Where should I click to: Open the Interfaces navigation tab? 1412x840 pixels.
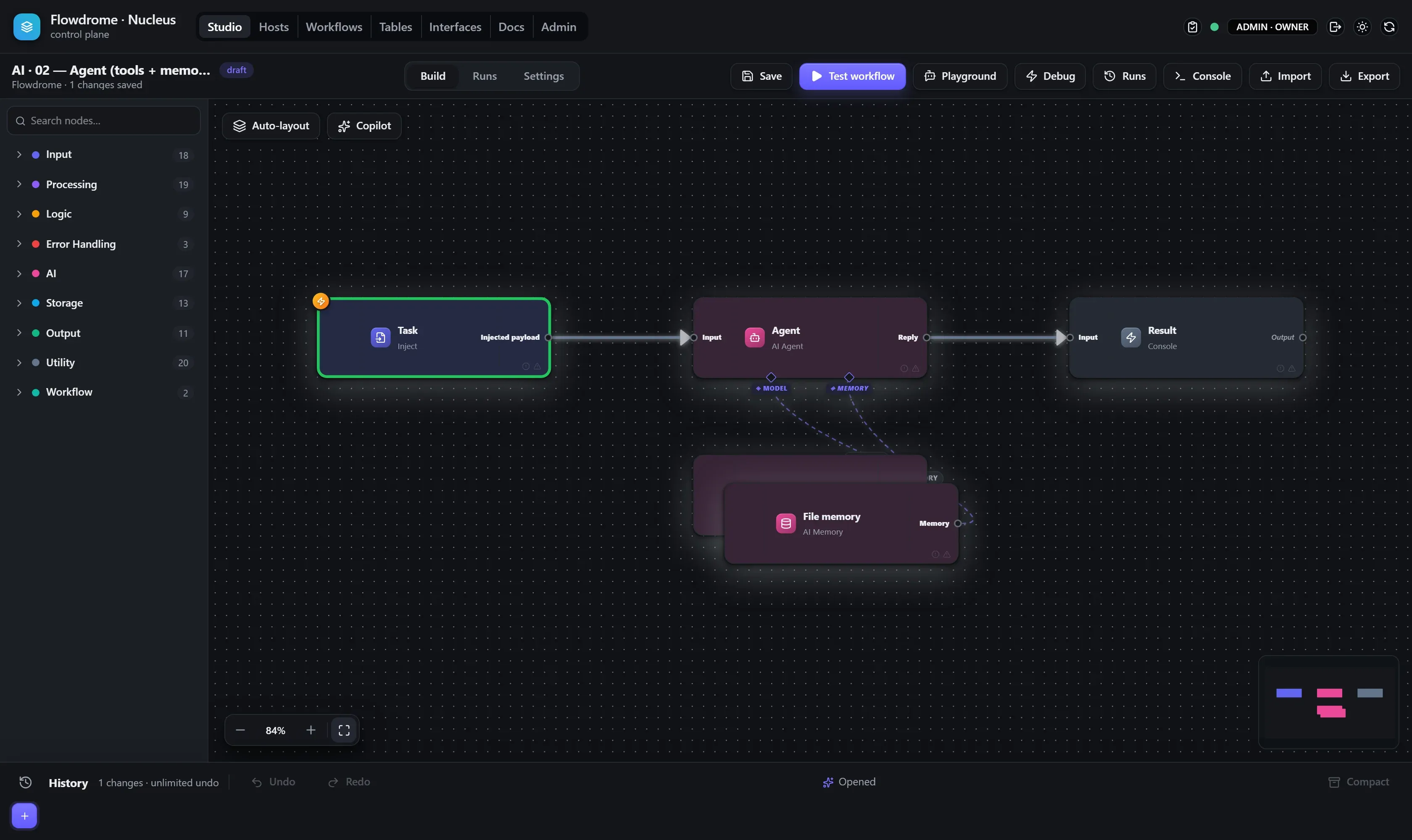(x=455, y=26)
